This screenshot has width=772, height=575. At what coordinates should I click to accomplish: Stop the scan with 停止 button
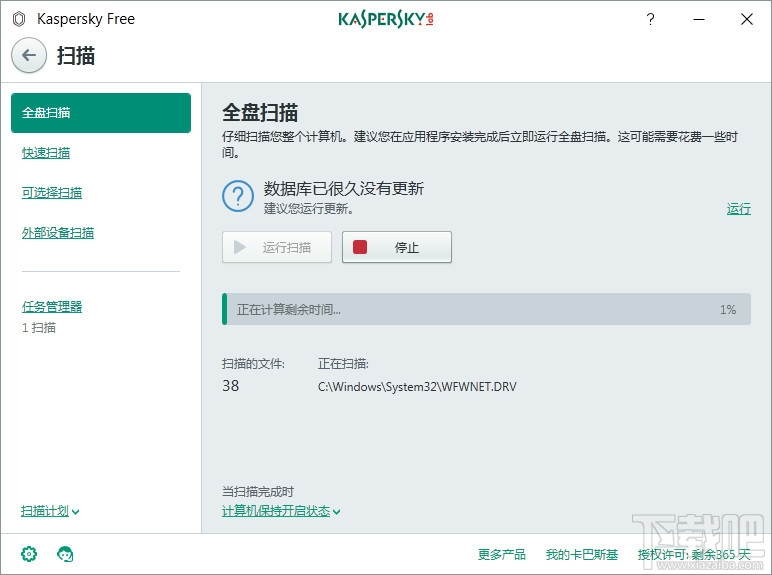[x=397, y=247]
